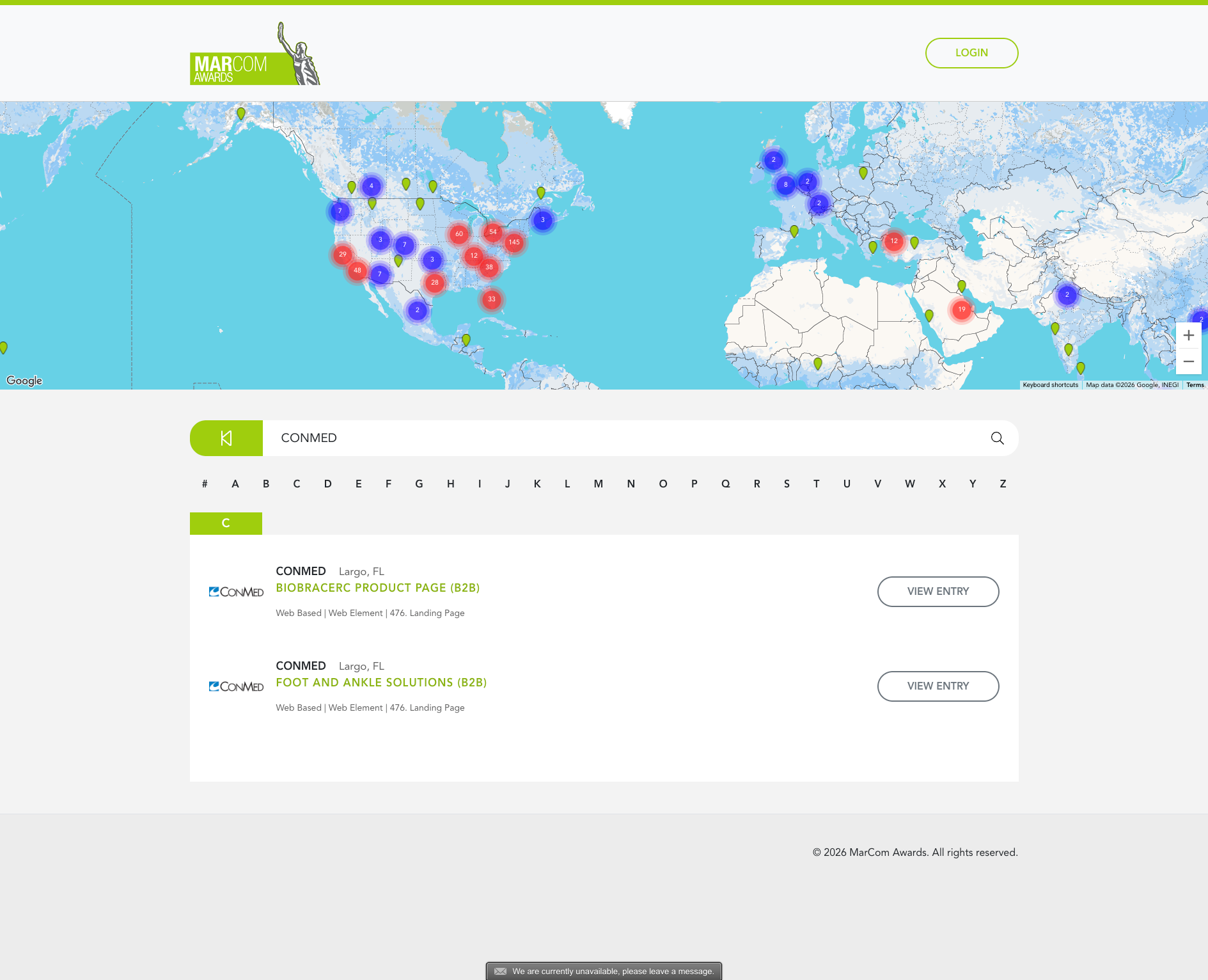View entry for Foot and Ankle Solutions
1208x980 pixels.
coord(938,686)
